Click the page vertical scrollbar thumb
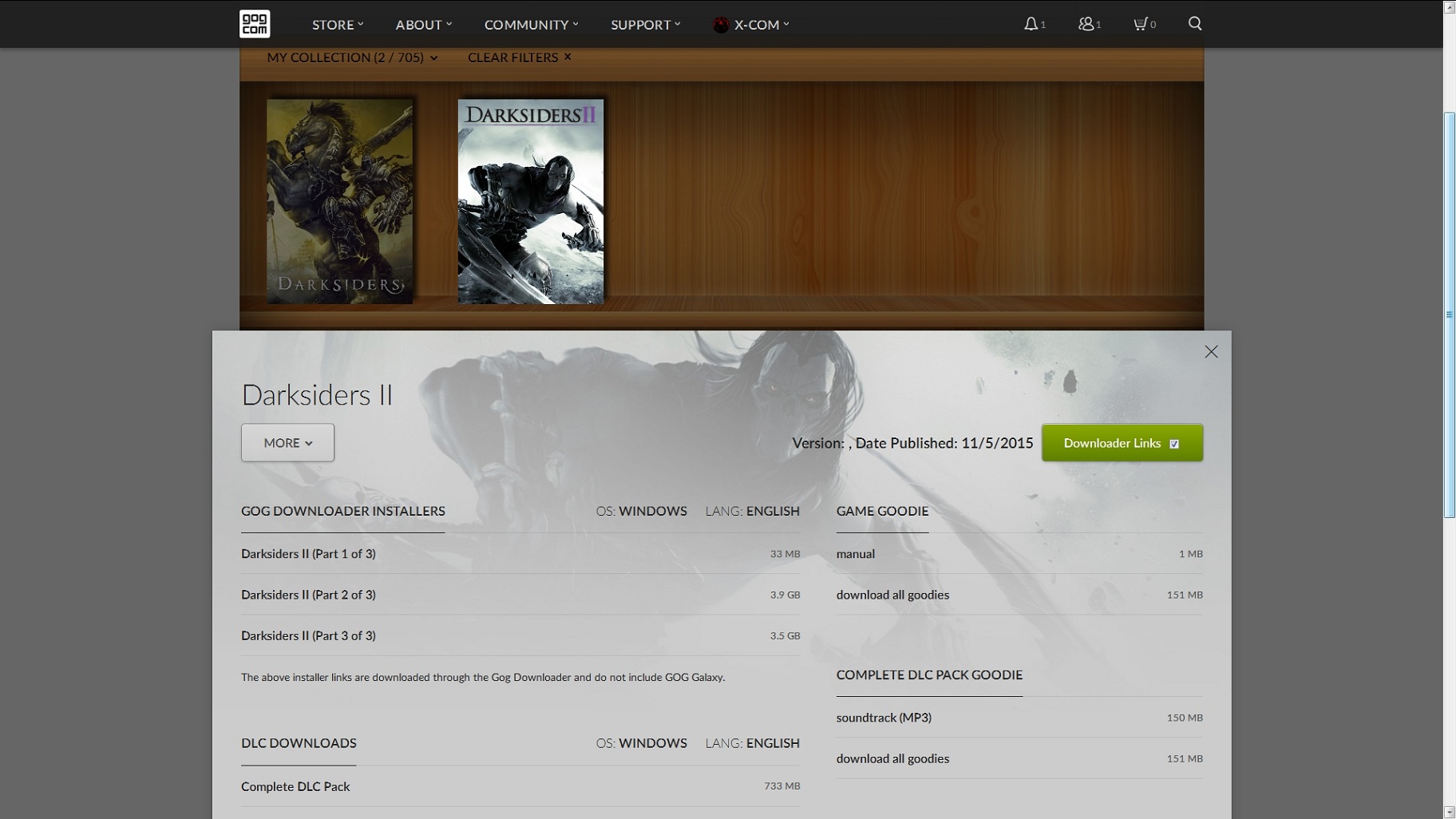The width and height of the screenshot is (1456, 819). click(x=1450, y=315)
